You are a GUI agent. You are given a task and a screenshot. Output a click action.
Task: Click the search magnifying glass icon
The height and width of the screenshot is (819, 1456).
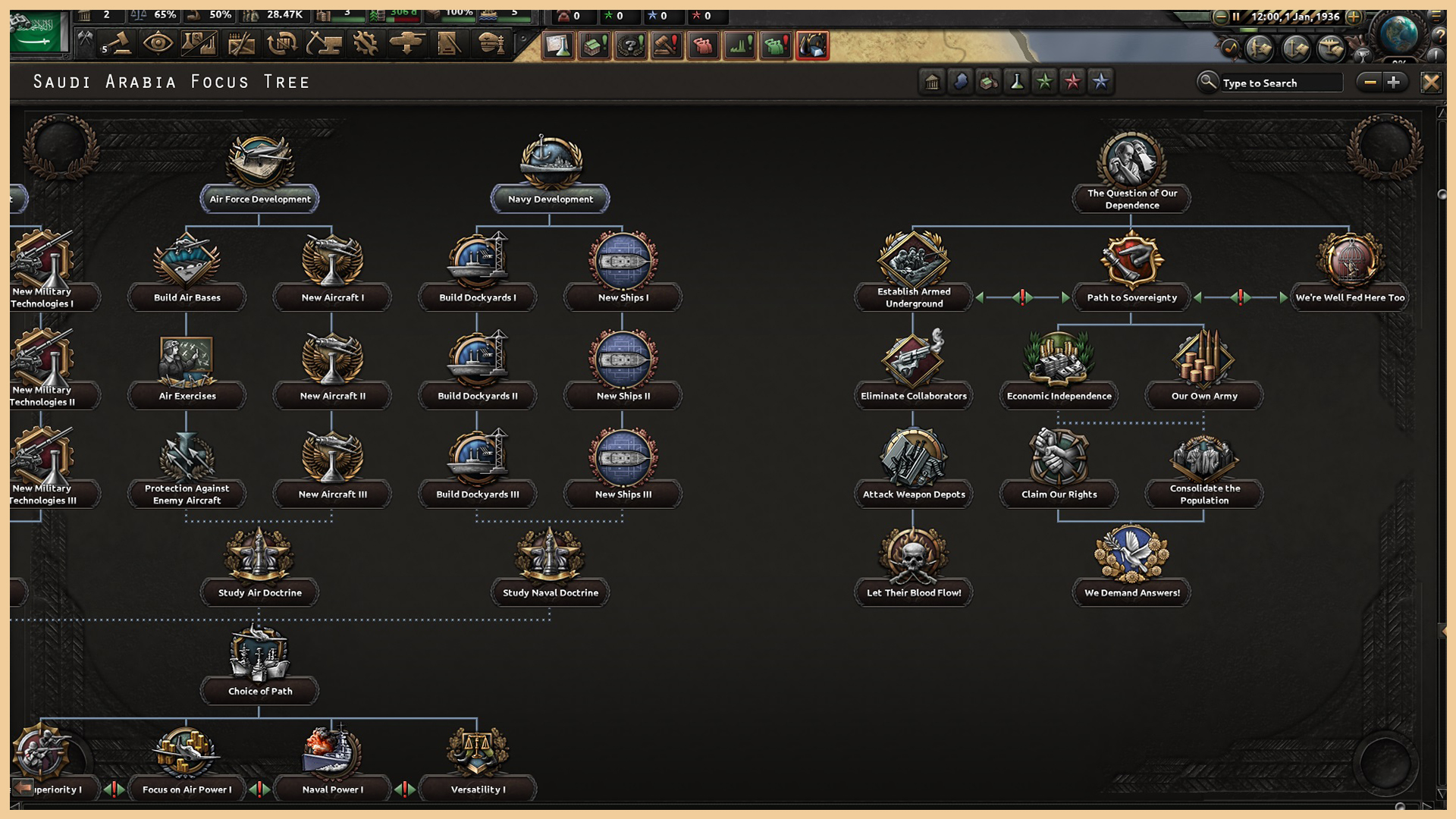pos(1207,81)
